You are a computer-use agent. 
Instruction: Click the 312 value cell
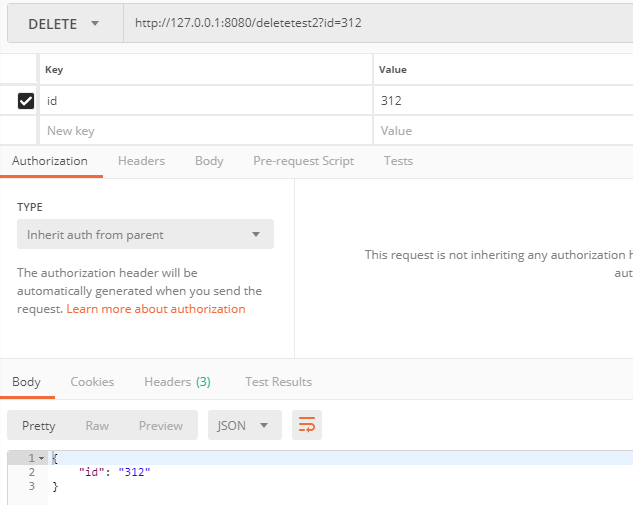coord(503,101)
